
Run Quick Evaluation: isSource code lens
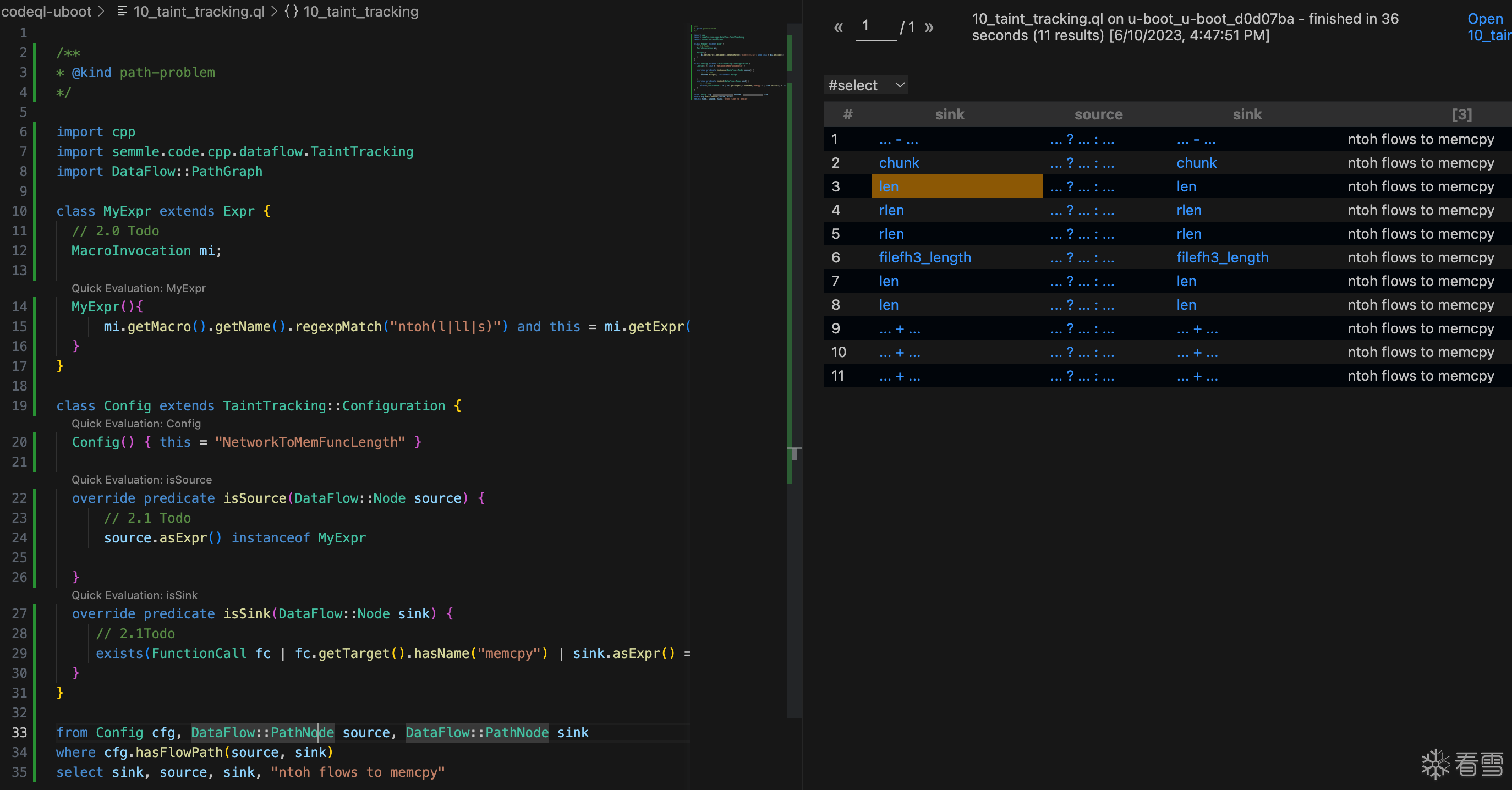pyautogui.click(x=141, y=480)
